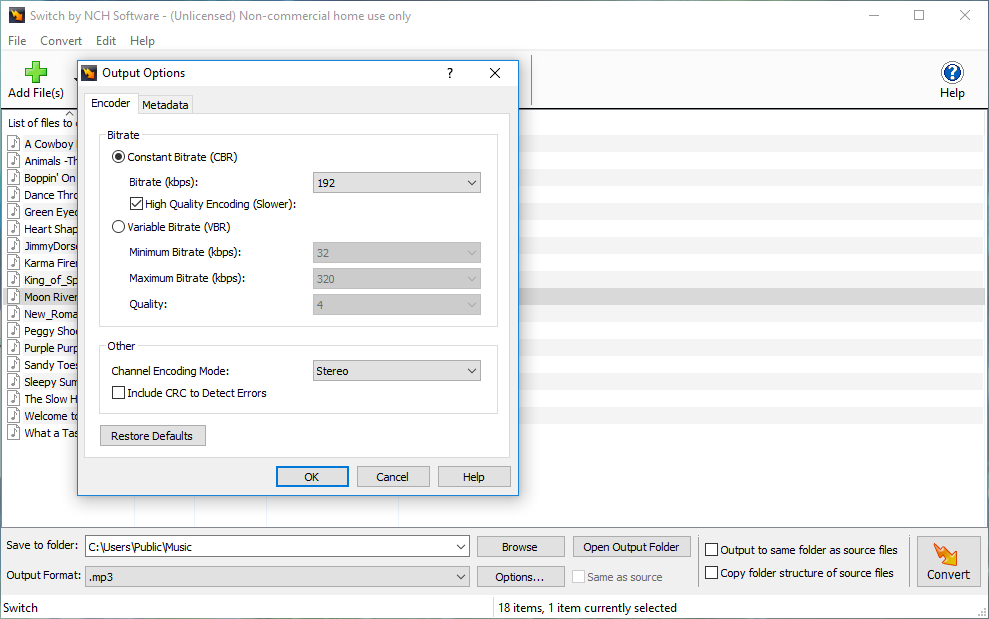
Task: Click the context help question mark in Output Options
Action: click(449, 73)
